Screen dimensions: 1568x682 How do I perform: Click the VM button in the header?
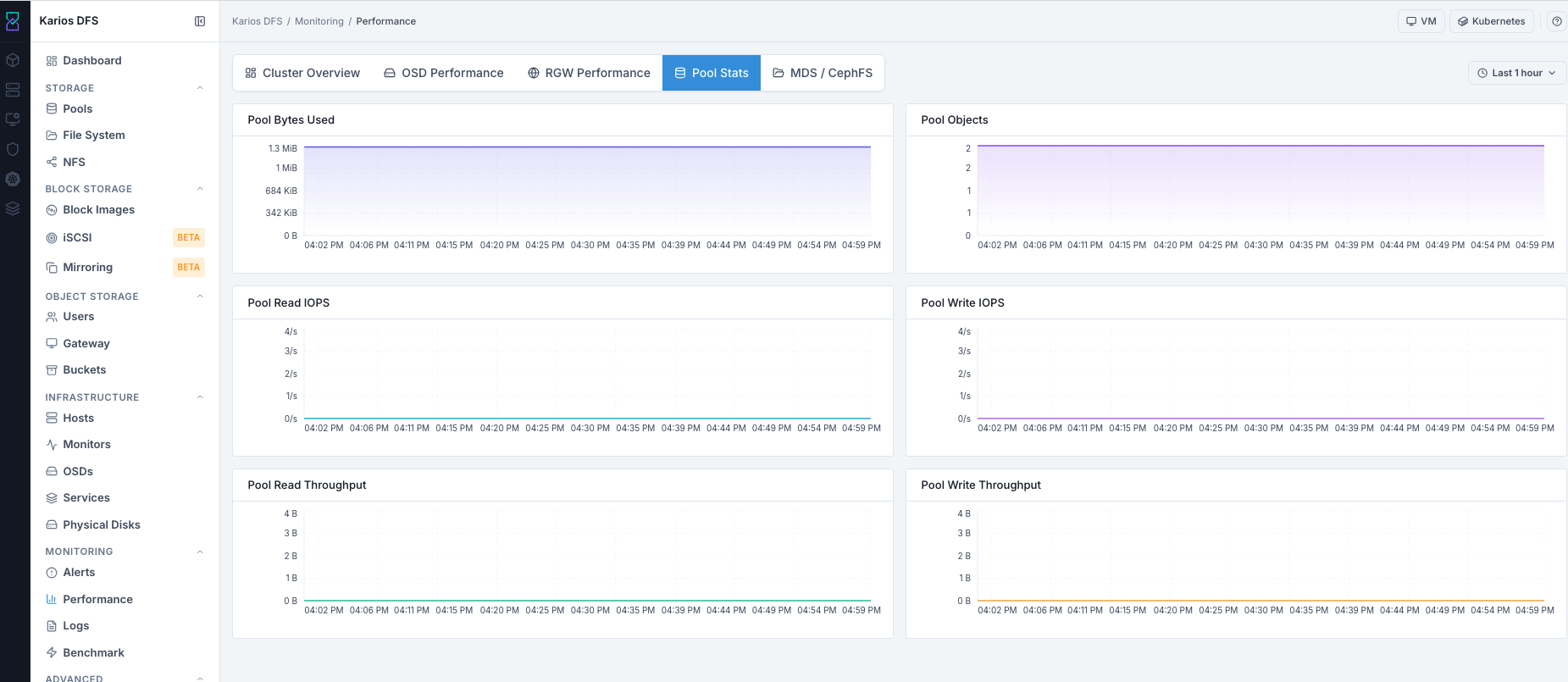click(1421, 21)
